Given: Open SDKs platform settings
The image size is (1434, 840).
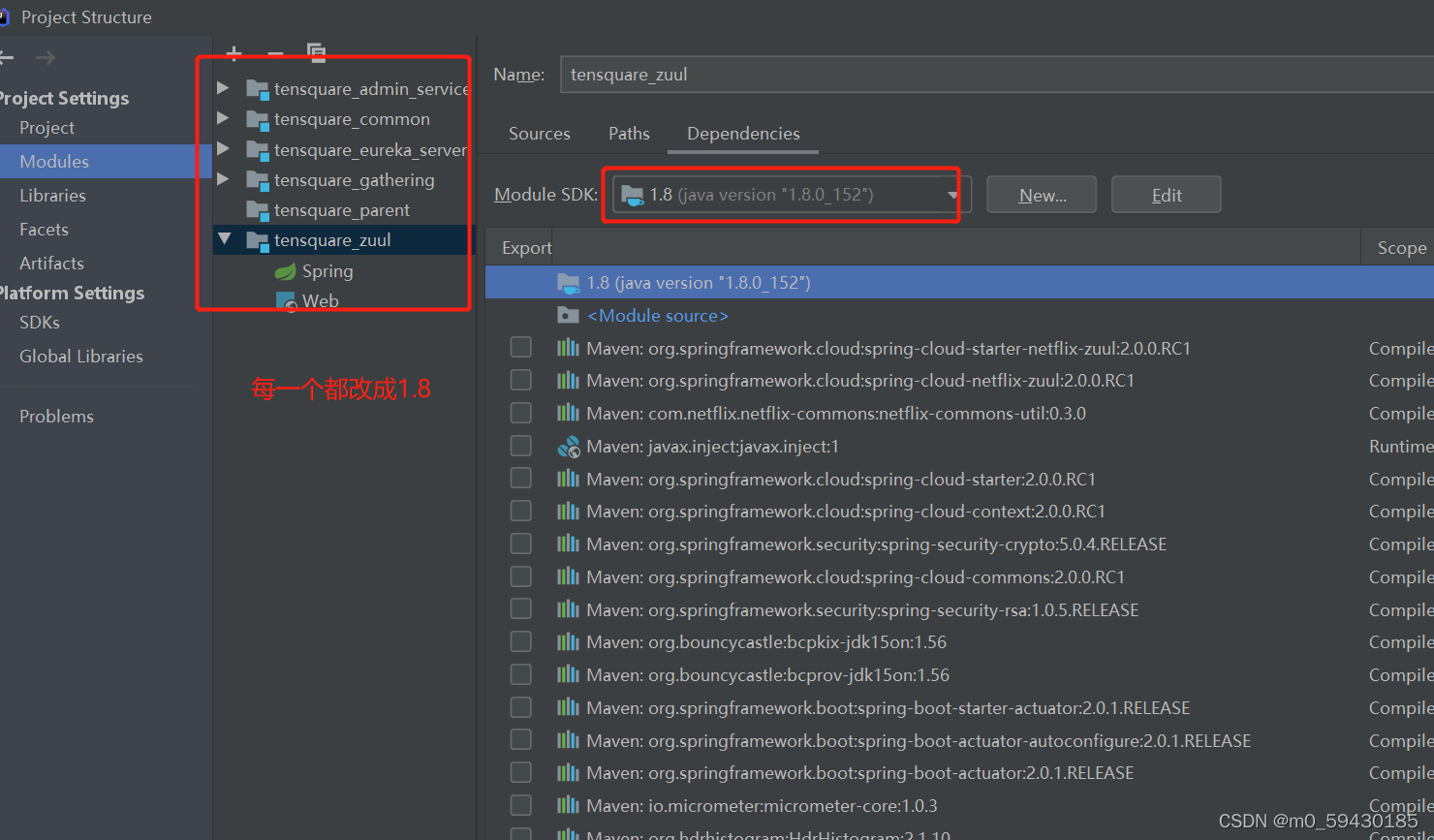Looking at the screenshot, I should click(x=40, y=323).
